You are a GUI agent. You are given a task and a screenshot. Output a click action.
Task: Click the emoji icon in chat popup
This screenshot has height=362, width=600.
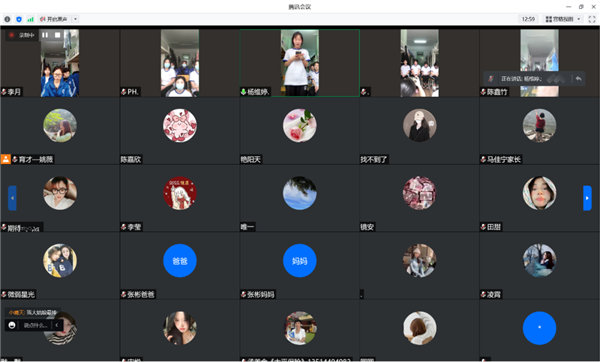[12, 325]
